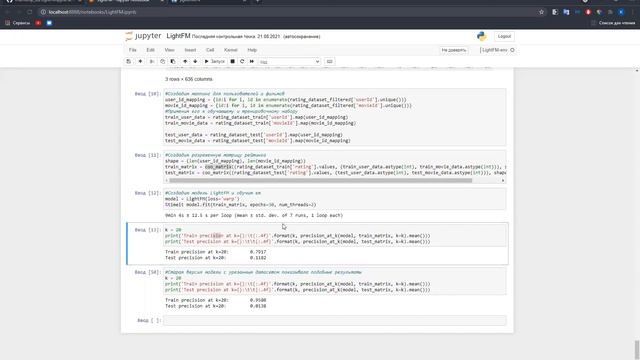The width and height of the screenshot is (640, 360).
Task: Open the Edit menu
Action: 150,50
